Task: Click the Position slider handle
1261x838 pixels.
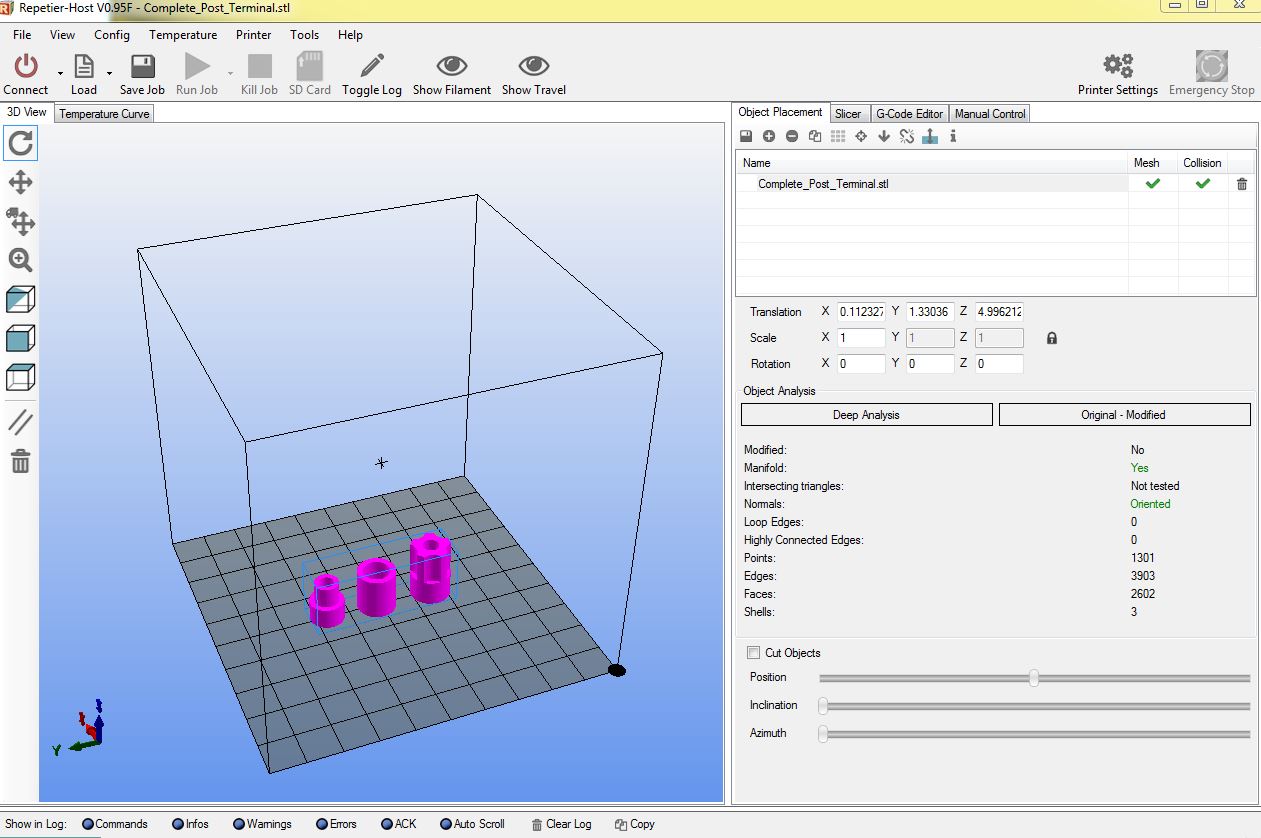Action: point(1033,678)
